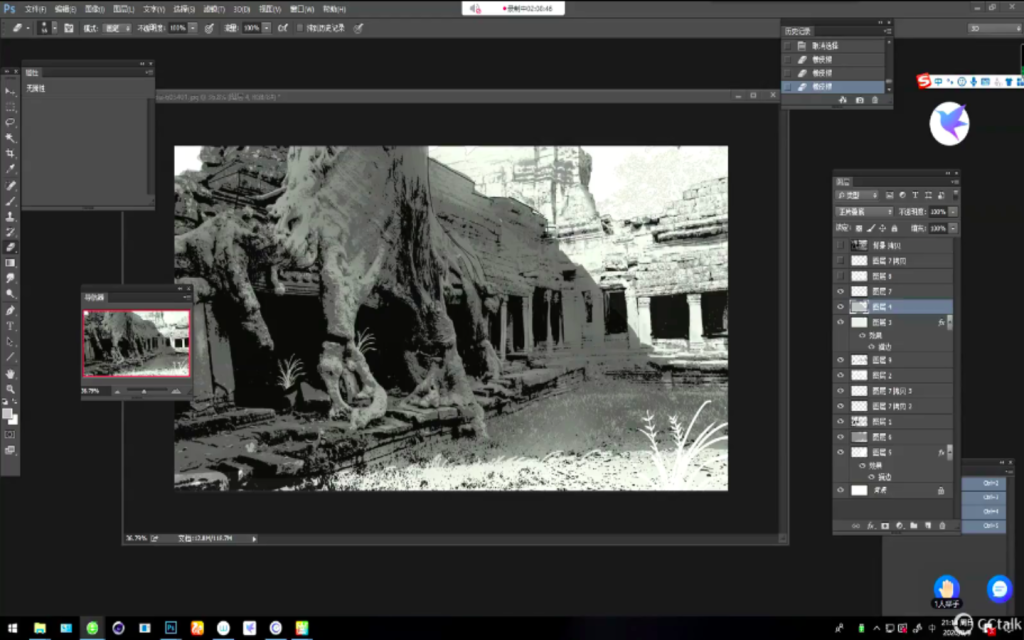Open the layer opacity dropdown arrow
Image resolution: width=1024 pixels, height=640 pixels.
[x=953, y=212]
